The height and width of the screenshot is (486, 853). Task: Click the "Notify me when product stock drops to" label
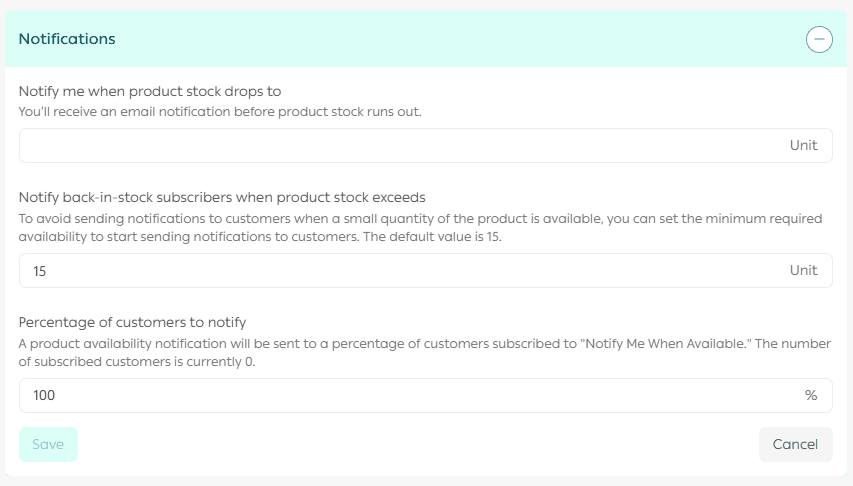pos(150,91)
